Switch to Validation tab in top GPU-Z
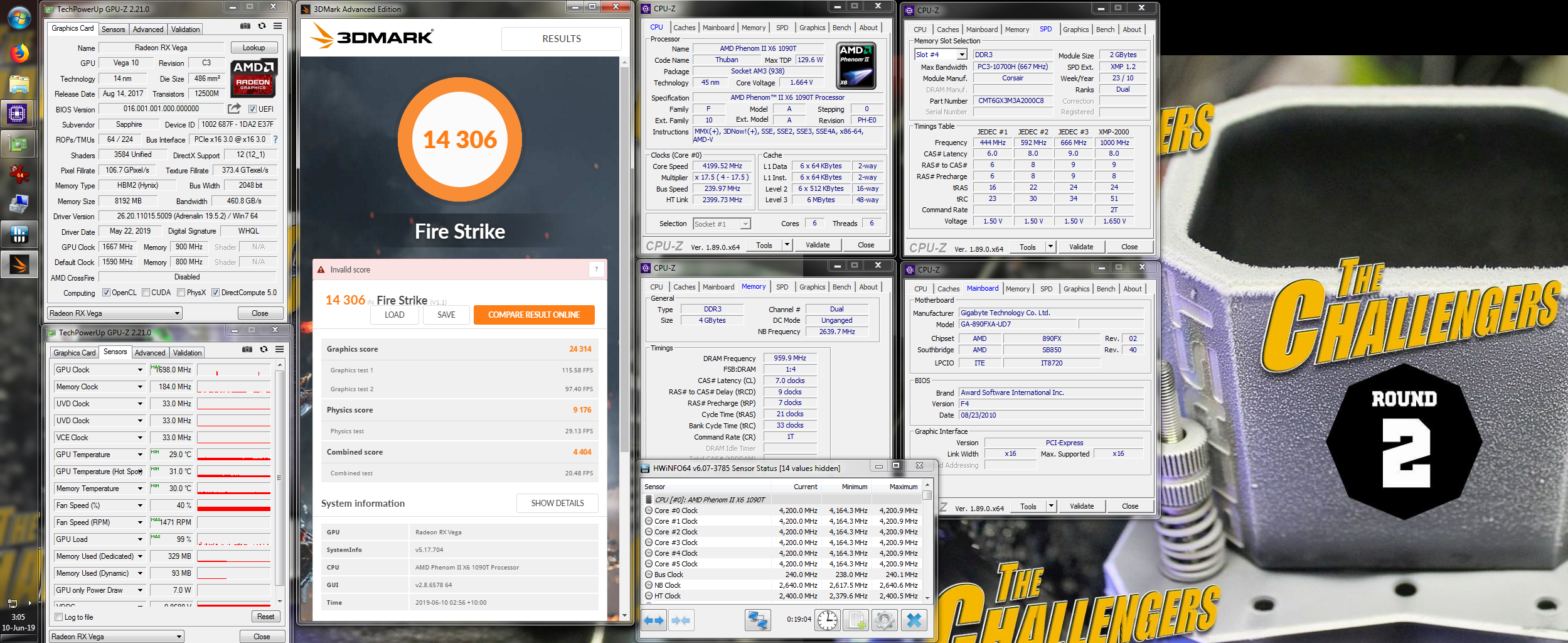The height and width of the screenshot is (643, 1568). 186,30
